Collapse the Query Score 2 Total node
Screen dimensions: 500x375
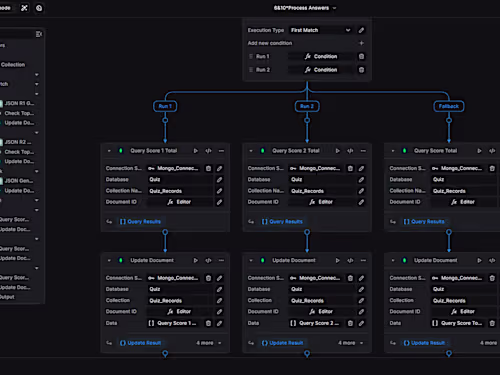coord(251,151)
